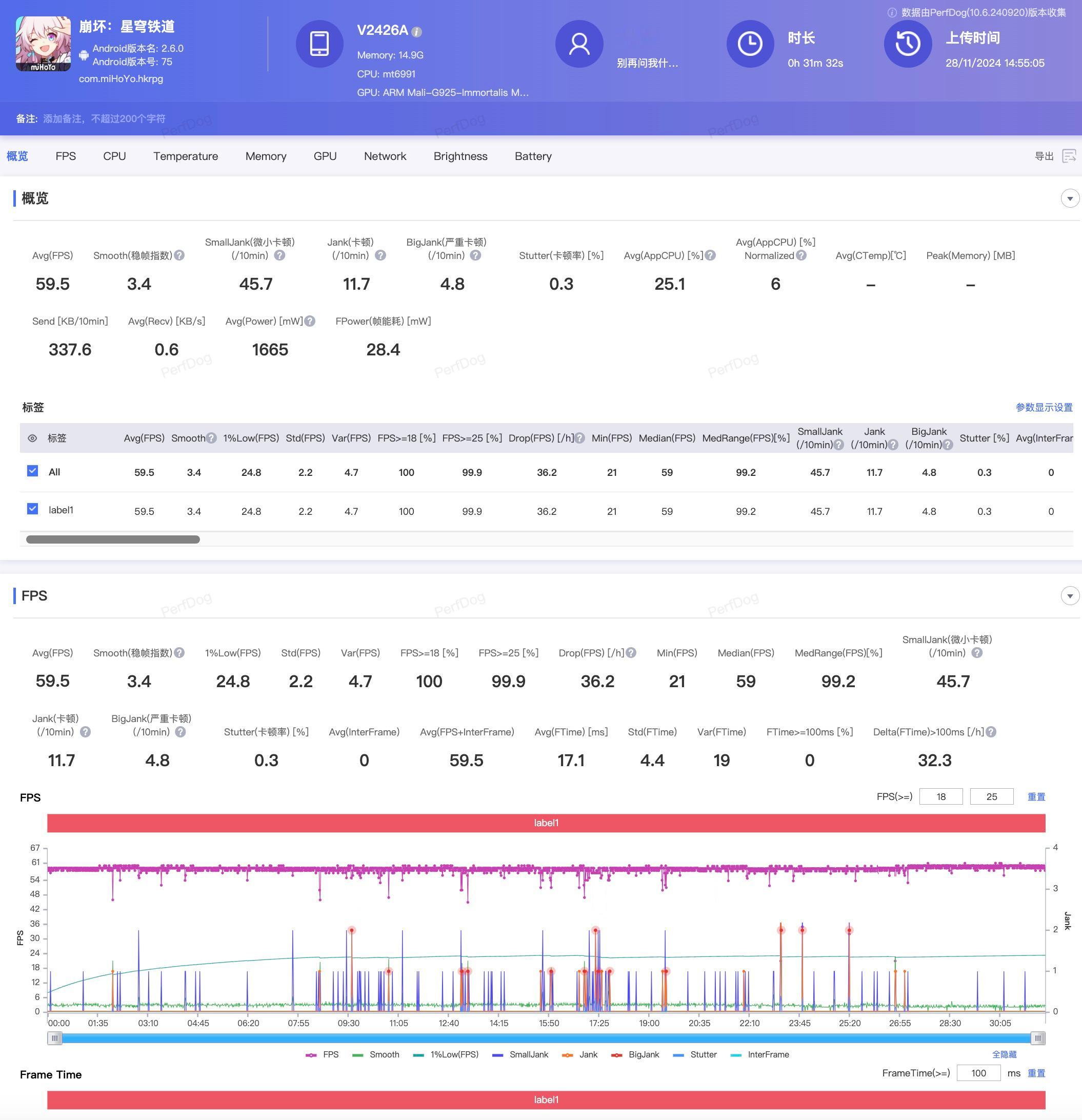Click left handle of FPS time range slider
The height and width of the screenshot is (1120, 1082).
click(54, 1038)
